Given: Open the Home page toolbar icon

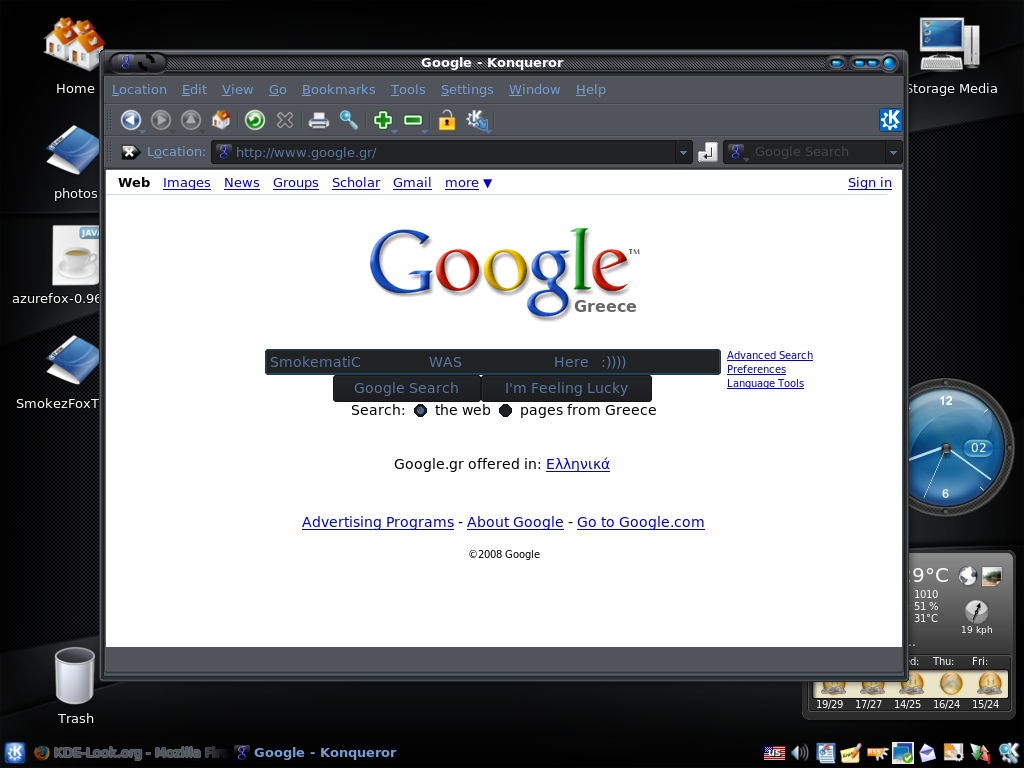Looking at the screenshot, I should coord(221,120).
